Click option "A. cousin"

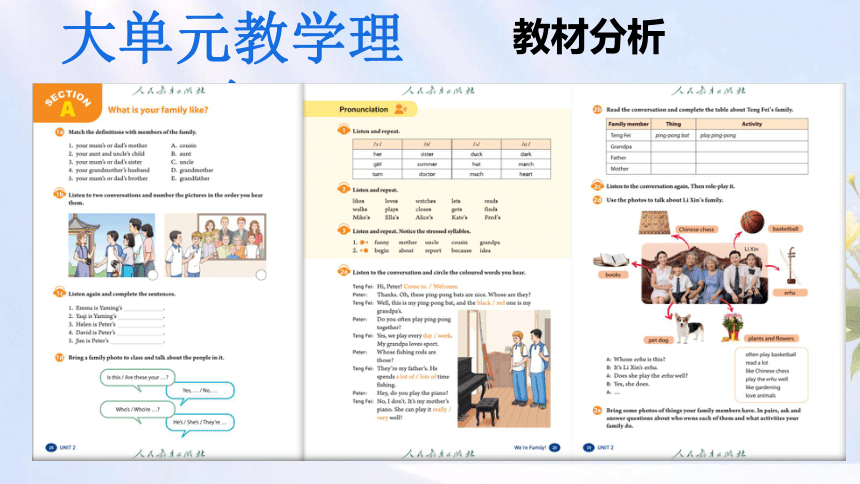183,145
